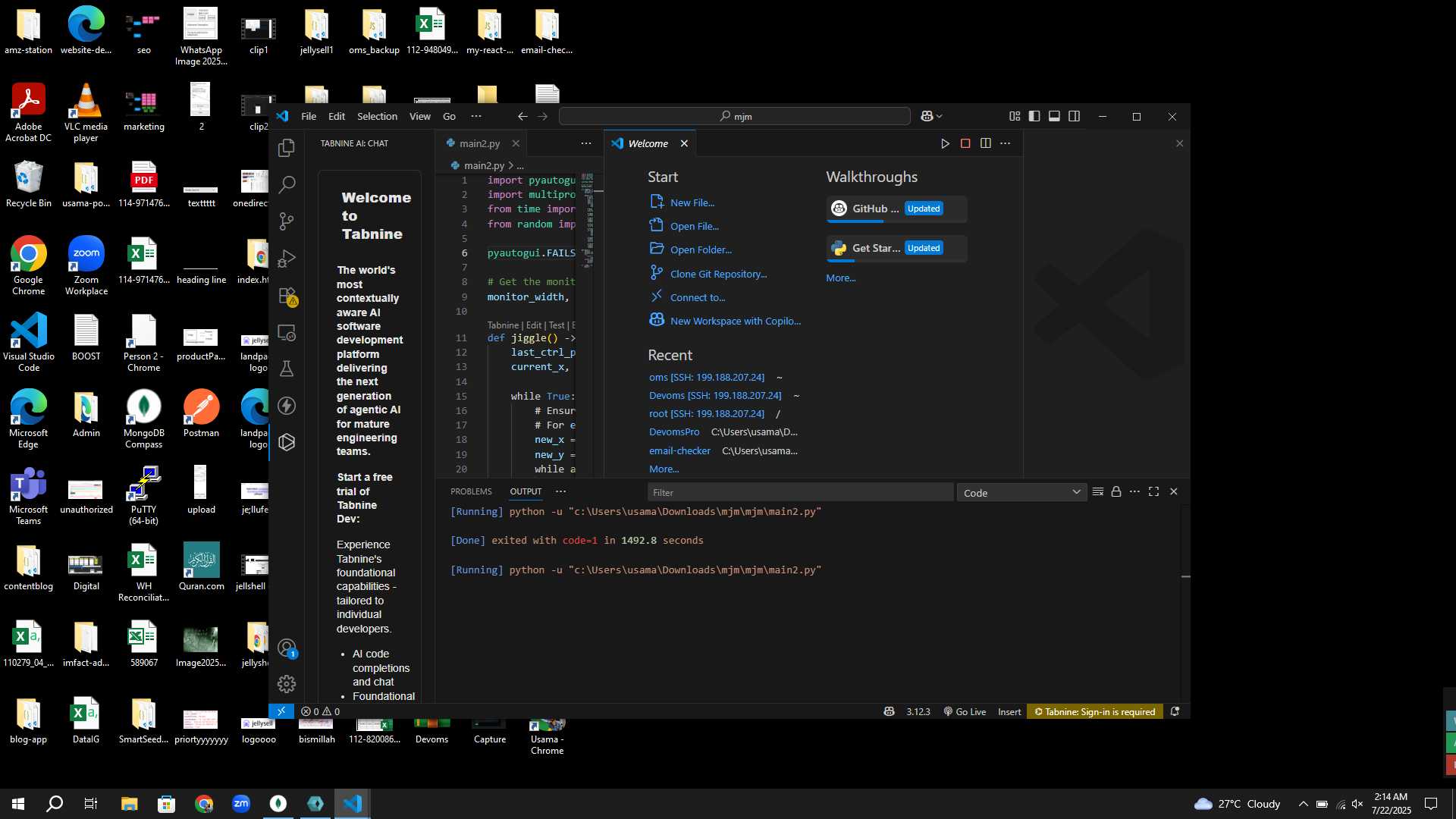Open more menu items ellipsis in menu bar
The width and height of the screenshot is (1456, 819).
[476, 116]
